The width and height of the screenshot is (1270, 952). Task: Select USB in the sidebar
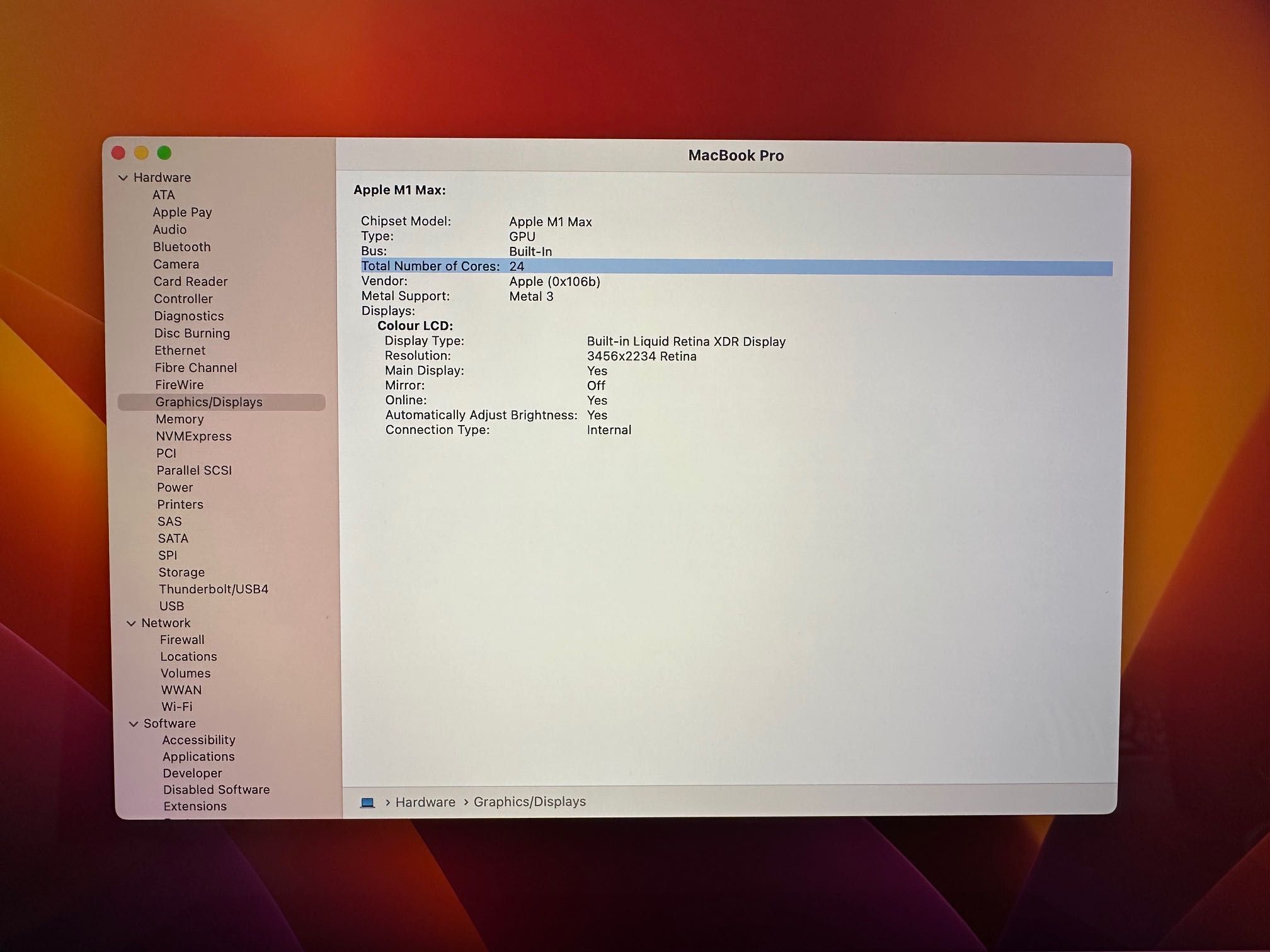pyautogui.click(x=171, y=606)
